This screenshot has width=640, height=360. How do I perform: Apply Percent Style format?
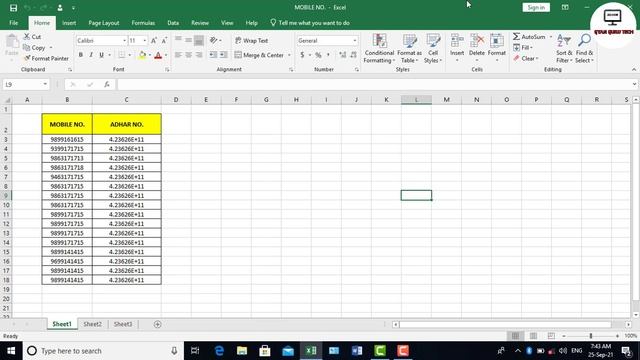[x=318, y=55]
